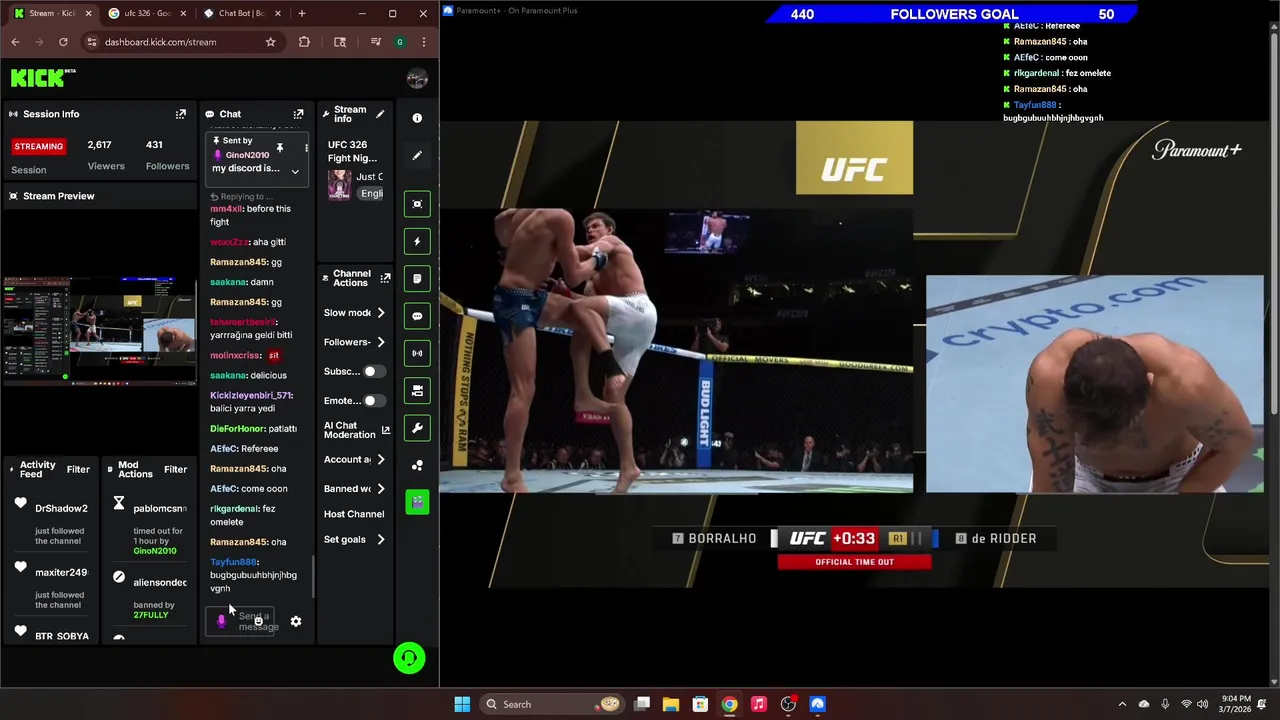Unpin the pinned chat message
Screen dimensions: 1280x720
280,148
